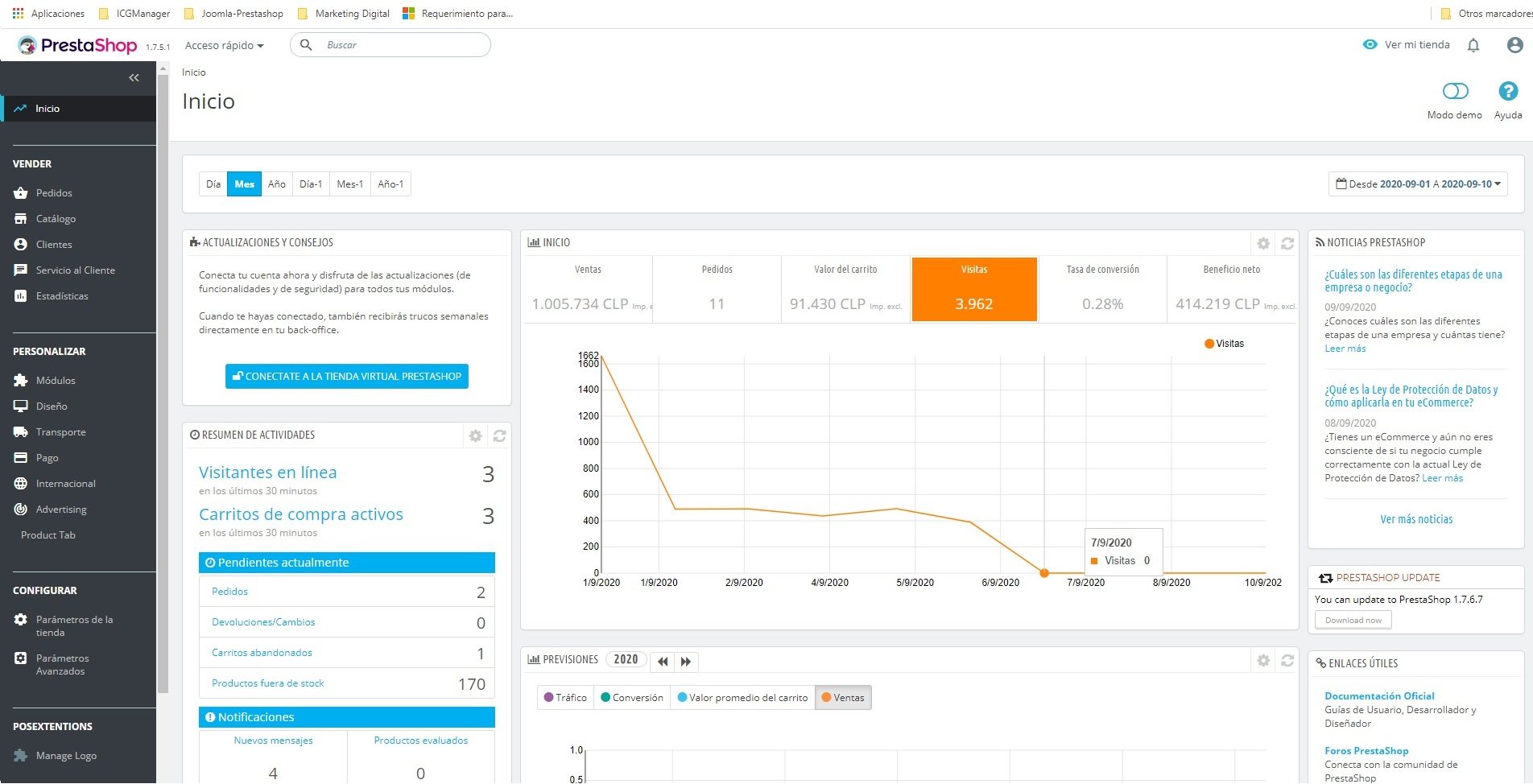
Task: Open the Ver más noticias link
Action: pyautogui.click(x=1415, y=519)
